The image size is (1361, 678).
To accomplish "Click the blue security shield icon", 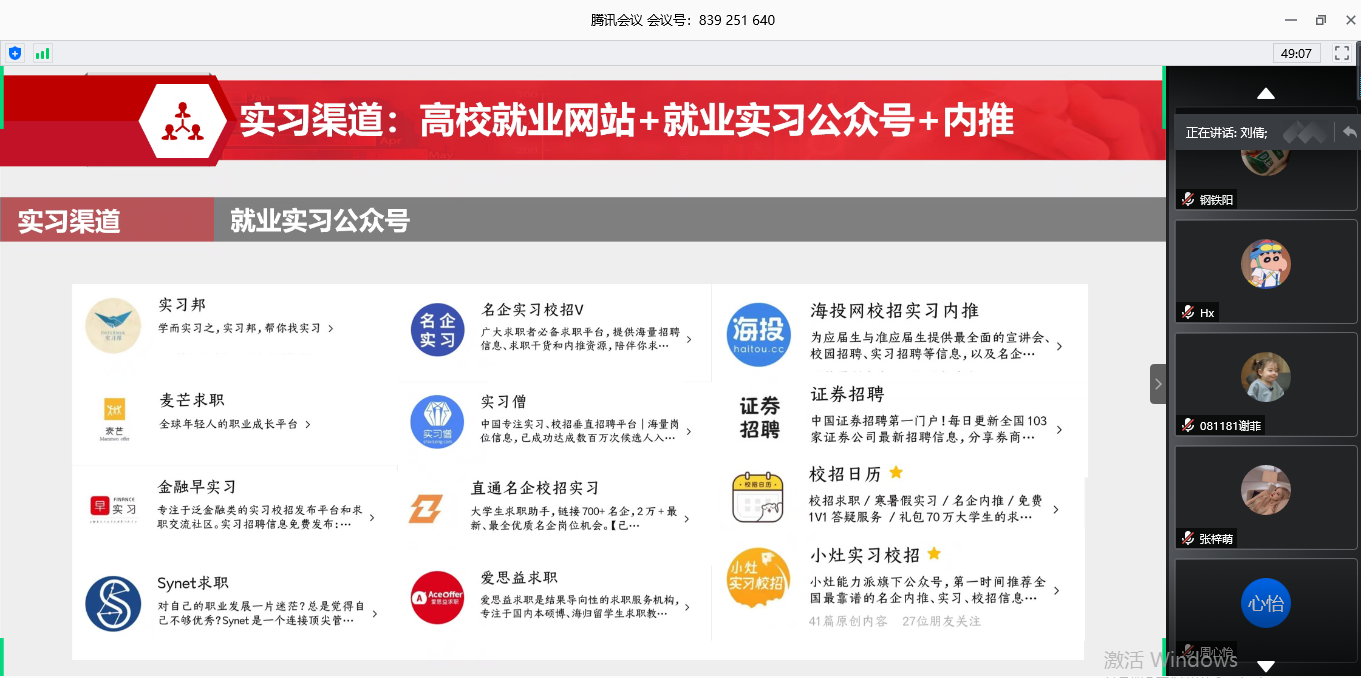I will (x=14, y=53).
